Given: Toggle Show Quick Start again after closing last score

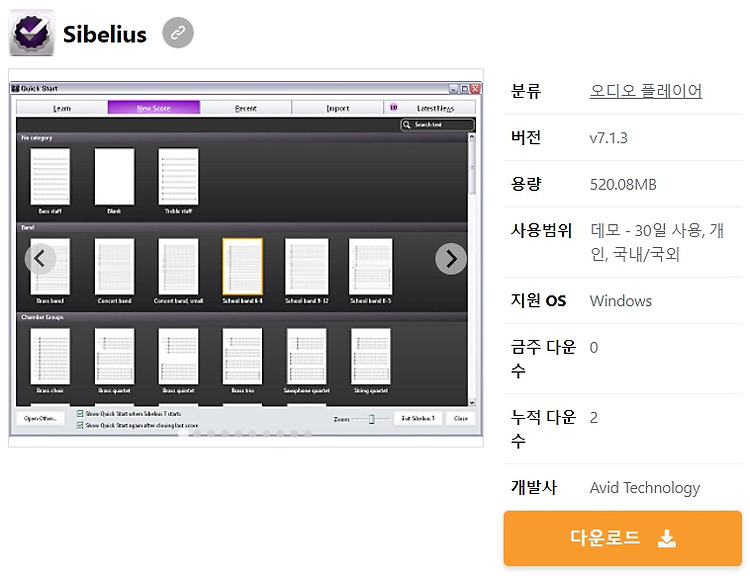Looking at the screenshot, I should (x=80, y=425).
